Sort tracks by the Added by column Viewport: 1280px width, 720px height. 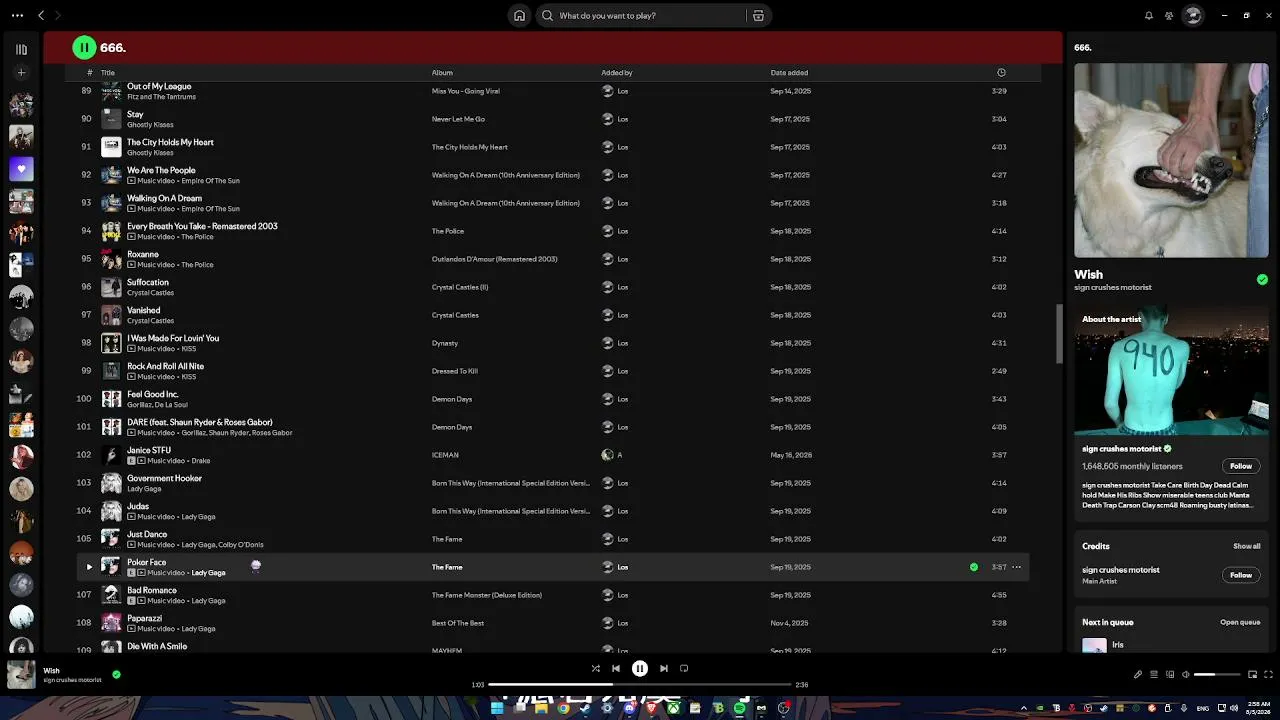[617, 73]
